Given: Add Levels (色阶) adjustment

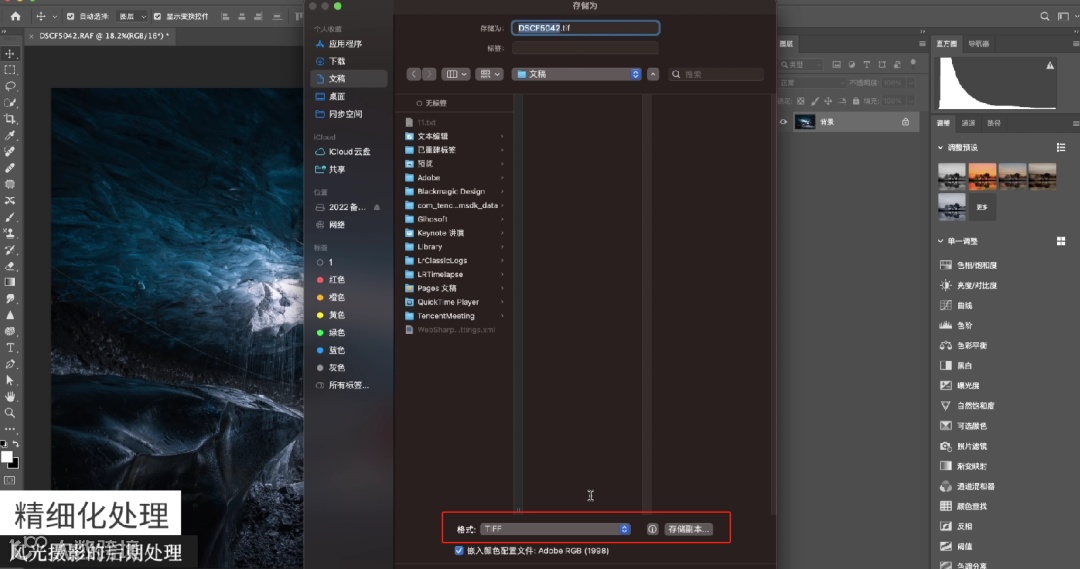Looking at the screenshot, I should coord(957,325).
